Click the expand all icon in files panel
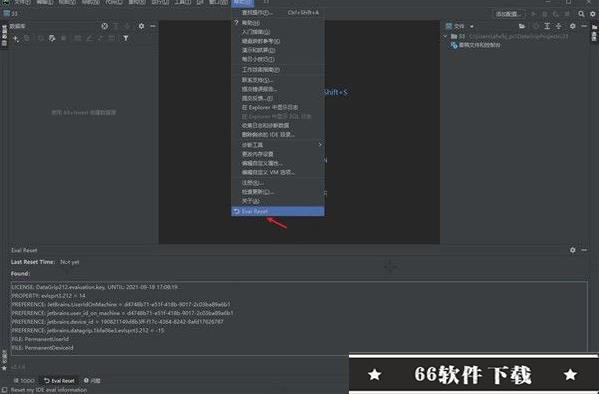The width and height of the screenshot is (599, 394). (547, 26)
